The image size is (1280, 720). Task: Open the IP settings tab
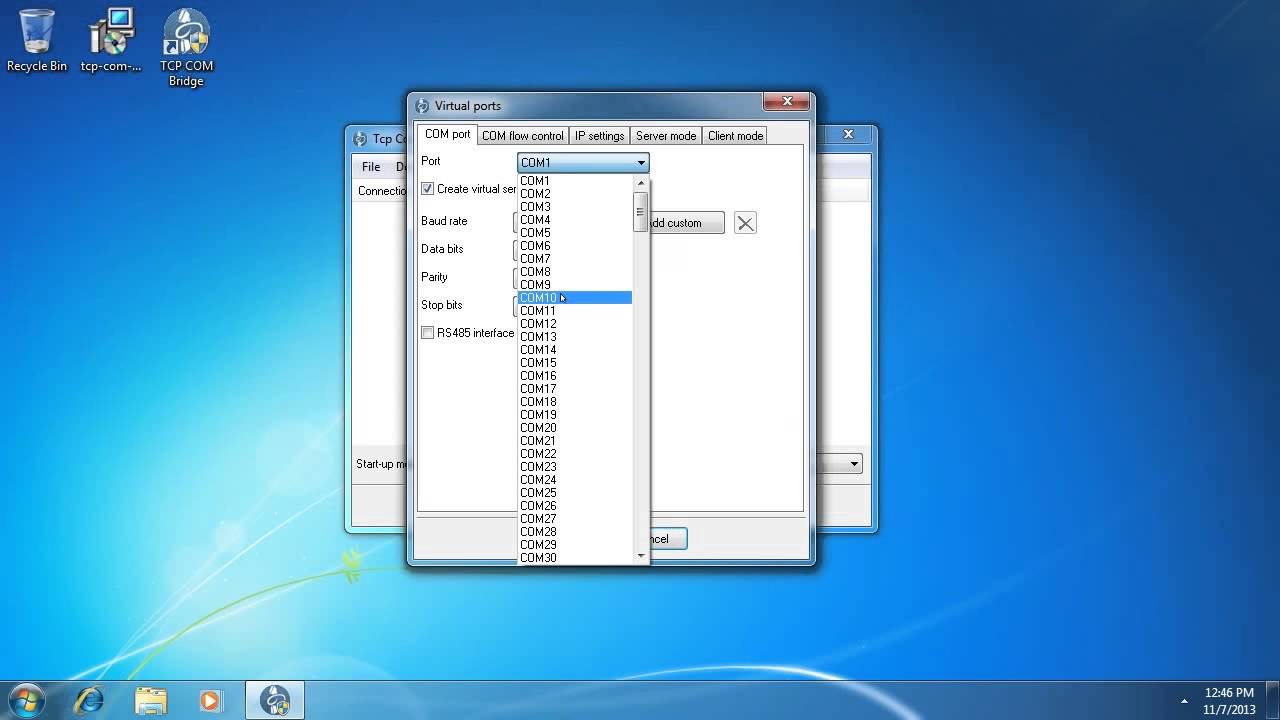coord(599,136)
